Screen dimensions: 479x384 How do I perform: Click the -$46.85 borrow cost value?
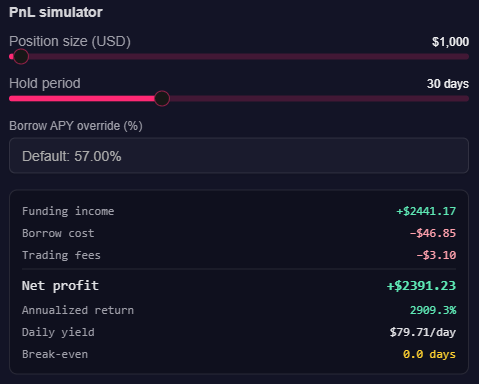[x=433, y=233]
